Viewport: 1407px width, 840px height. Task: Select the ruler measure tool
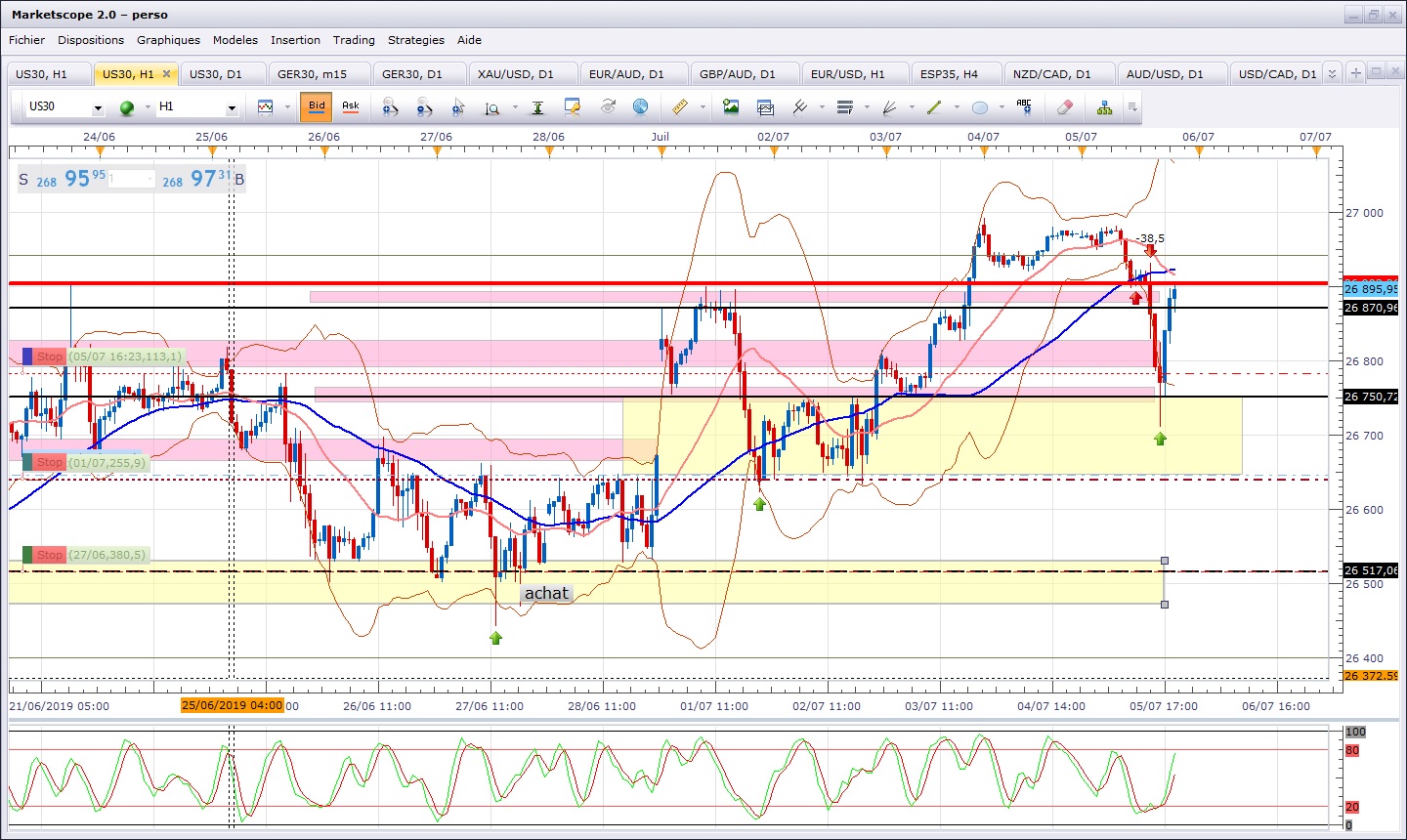(x=681, y=106)
